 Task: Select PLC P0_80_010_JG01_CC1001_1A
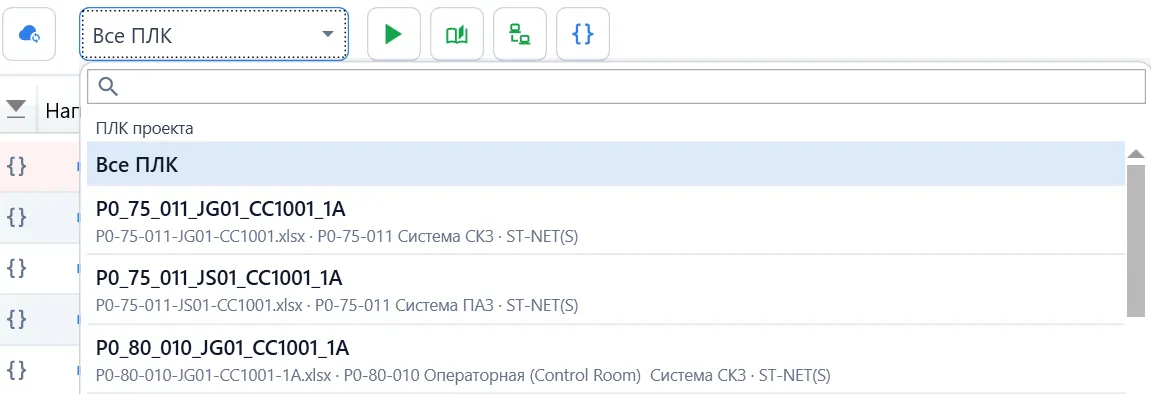tap(606, 359)
